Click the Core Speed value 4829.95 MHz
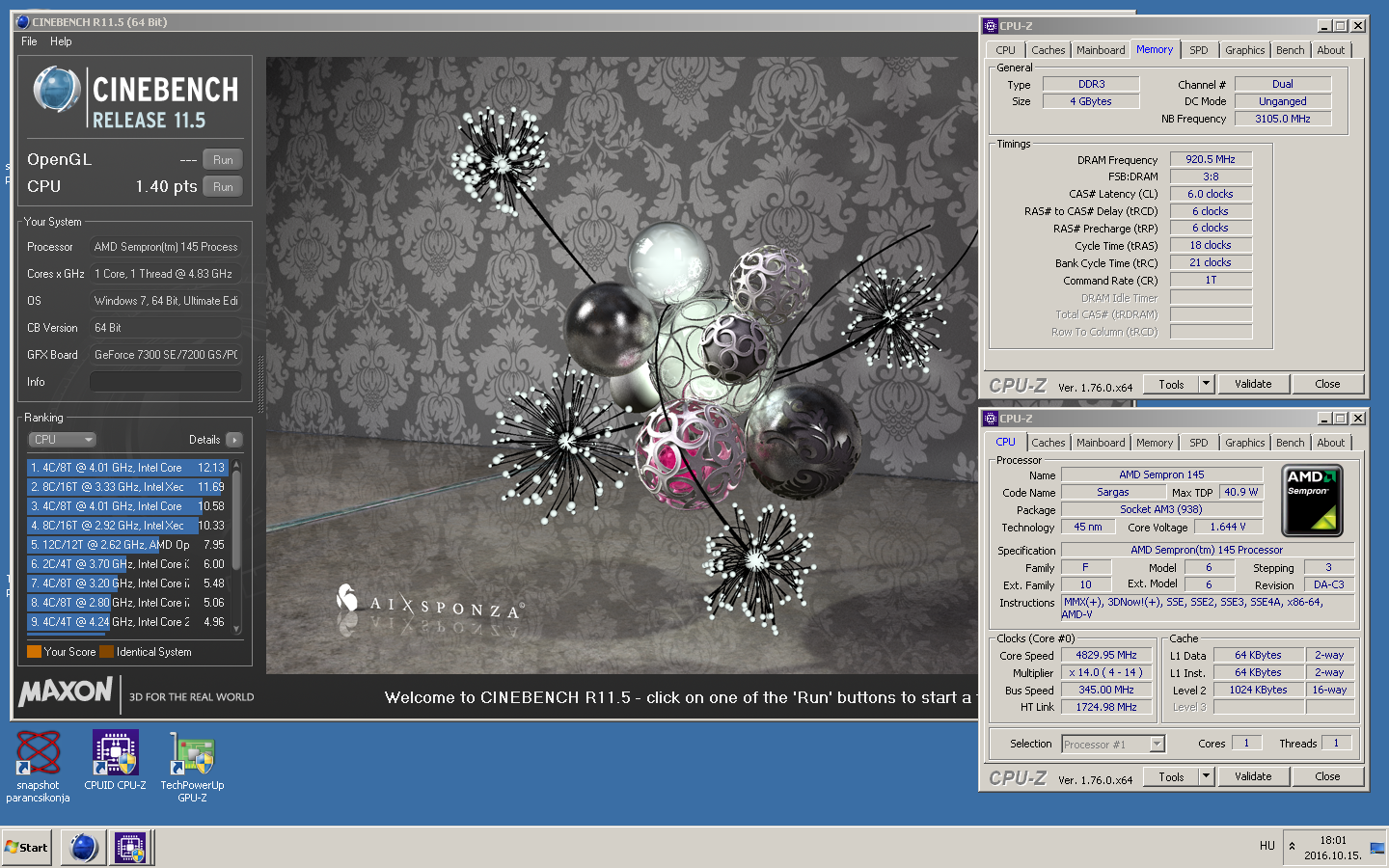 [x=1106, y=656]
